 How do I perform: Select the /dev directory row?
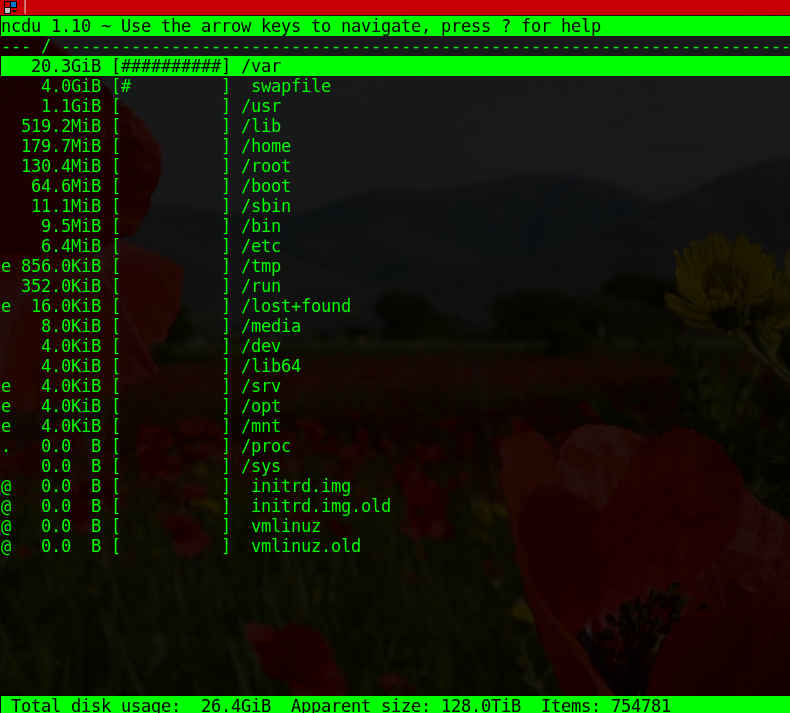pos(395,346)
